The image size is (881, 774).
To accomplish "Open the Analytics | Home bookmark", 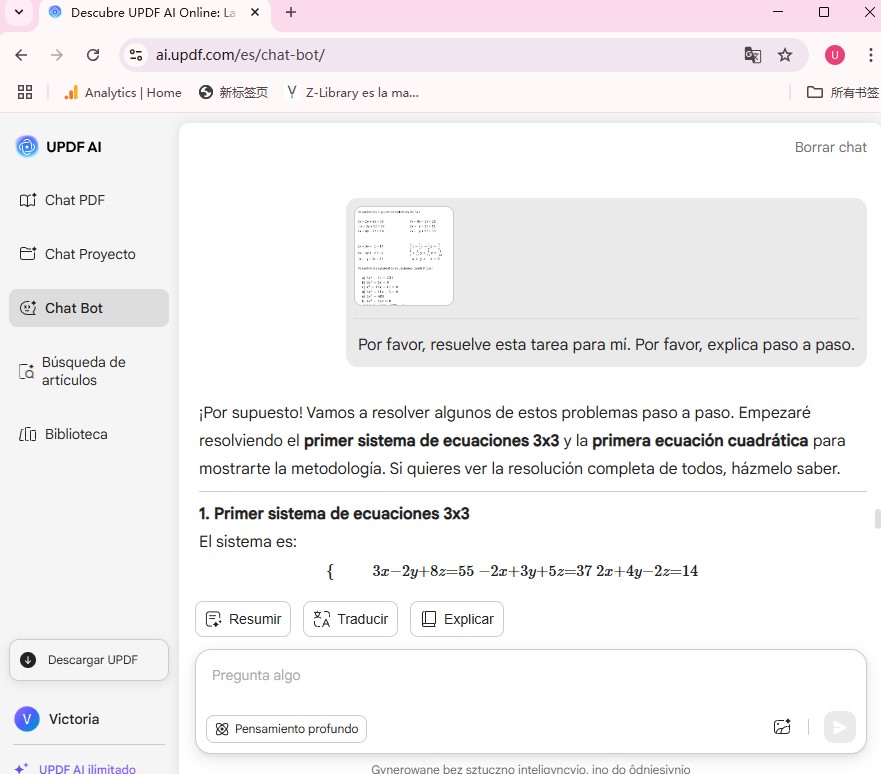I will point(122,92).
